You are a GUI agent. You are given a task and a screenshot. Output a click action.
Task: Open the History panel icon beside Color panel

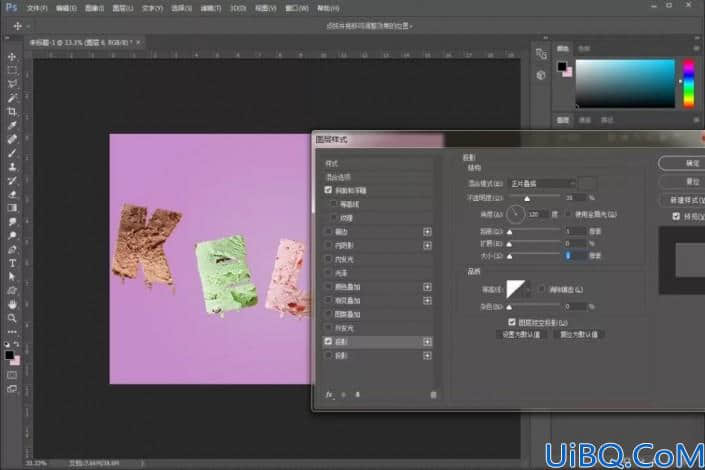coord(541,54)
